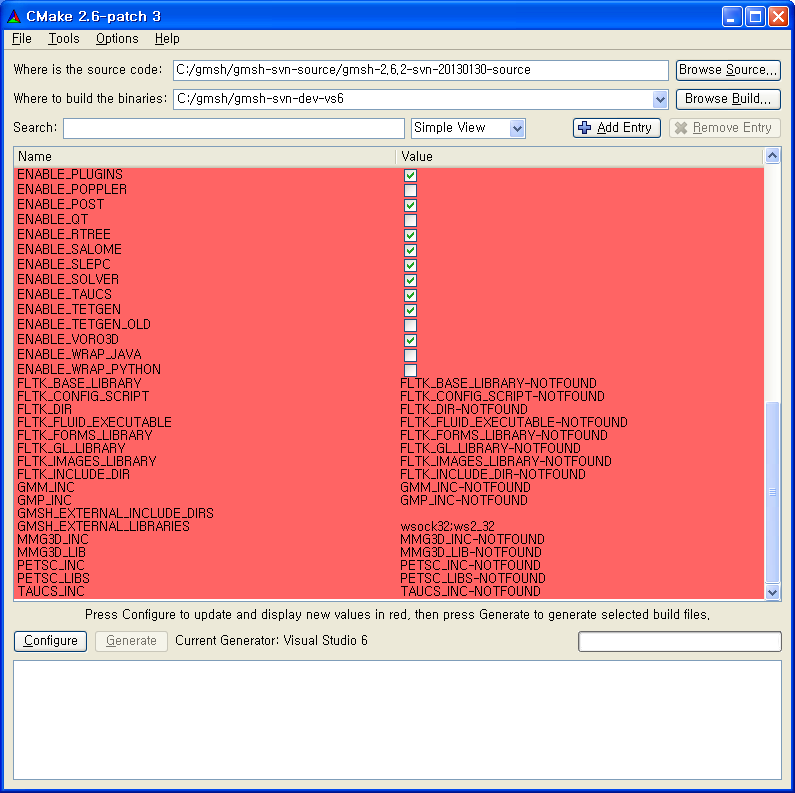This screenshot has width=795, height=793.
Task: Select GMSH_EXTERNAL_INCLUDE_DIRS entry
Action: [x=115, y=514]
